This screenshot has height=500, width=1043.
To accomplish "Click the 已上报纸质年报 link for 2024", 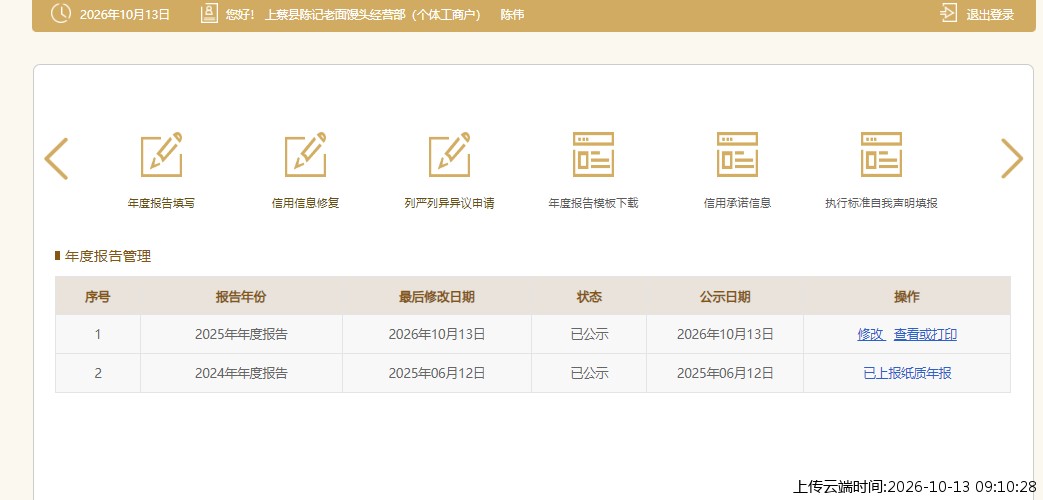I will 907,373.
